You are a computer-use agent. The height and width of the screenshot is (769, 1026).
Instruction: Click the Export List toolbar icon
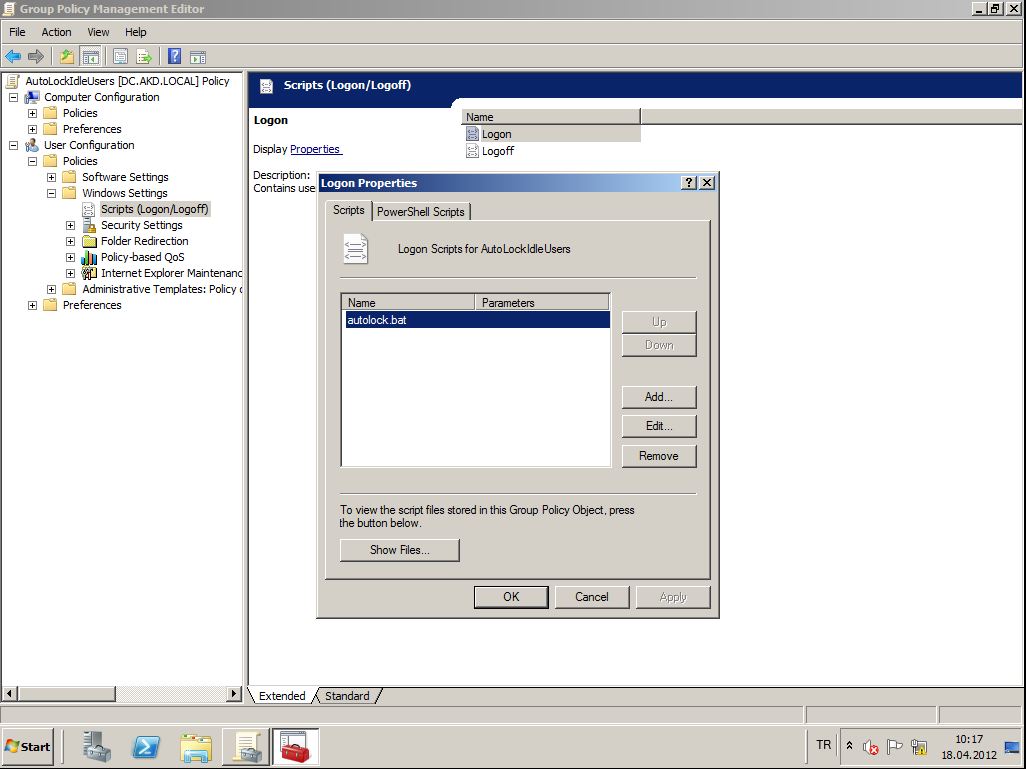pyautogui.click(x=144, y=56)
